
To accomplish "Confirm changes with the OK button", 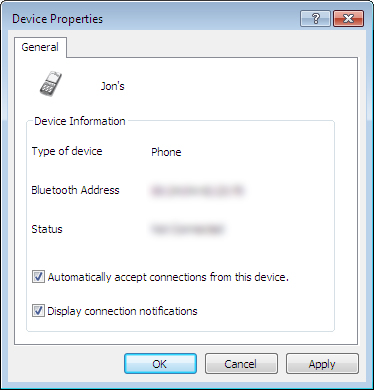I will point(160,364).
